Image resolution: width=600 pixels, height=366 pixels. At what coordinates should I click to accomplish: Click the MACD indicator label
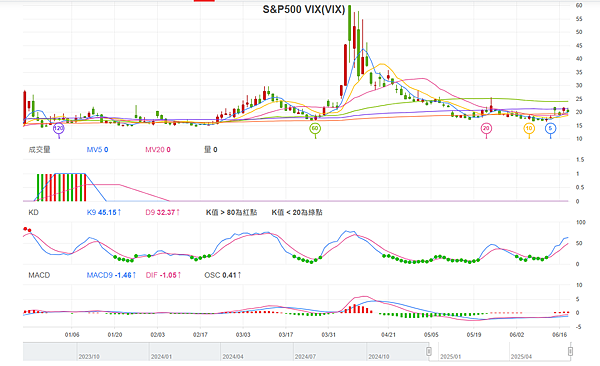[x=39, y=275]
